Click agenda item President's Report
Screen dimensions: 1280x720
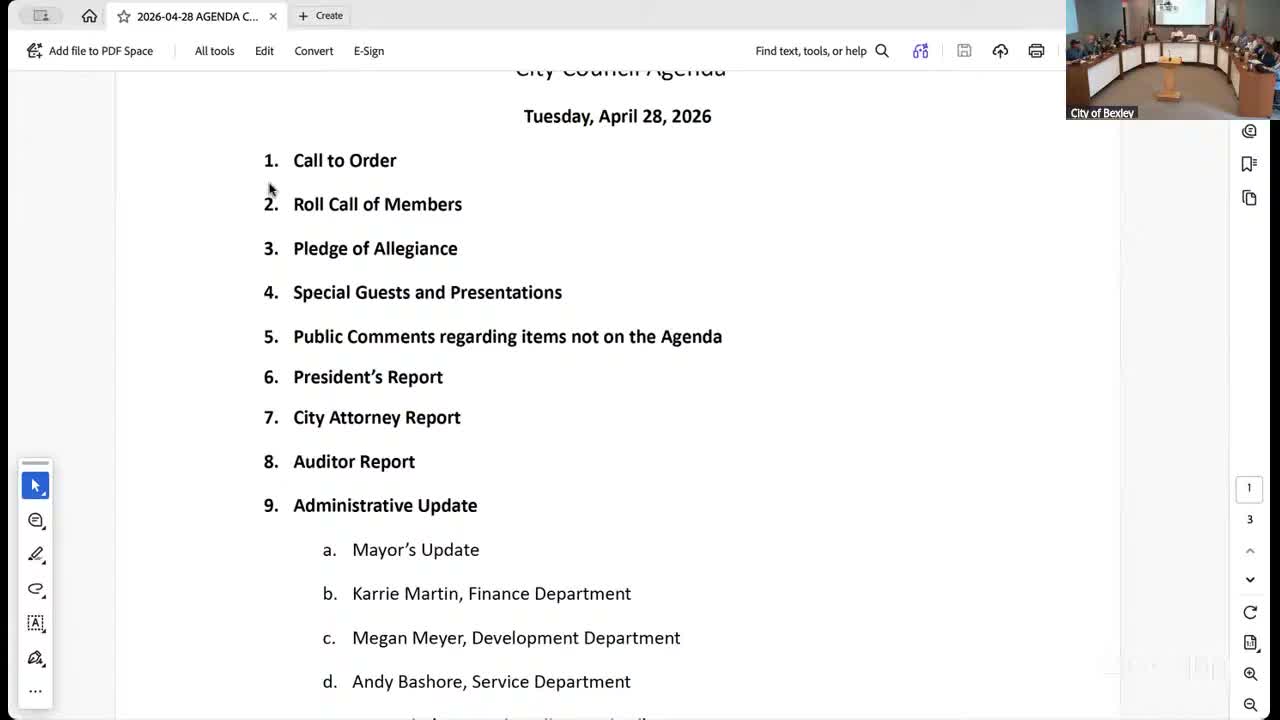coord(368,377)
